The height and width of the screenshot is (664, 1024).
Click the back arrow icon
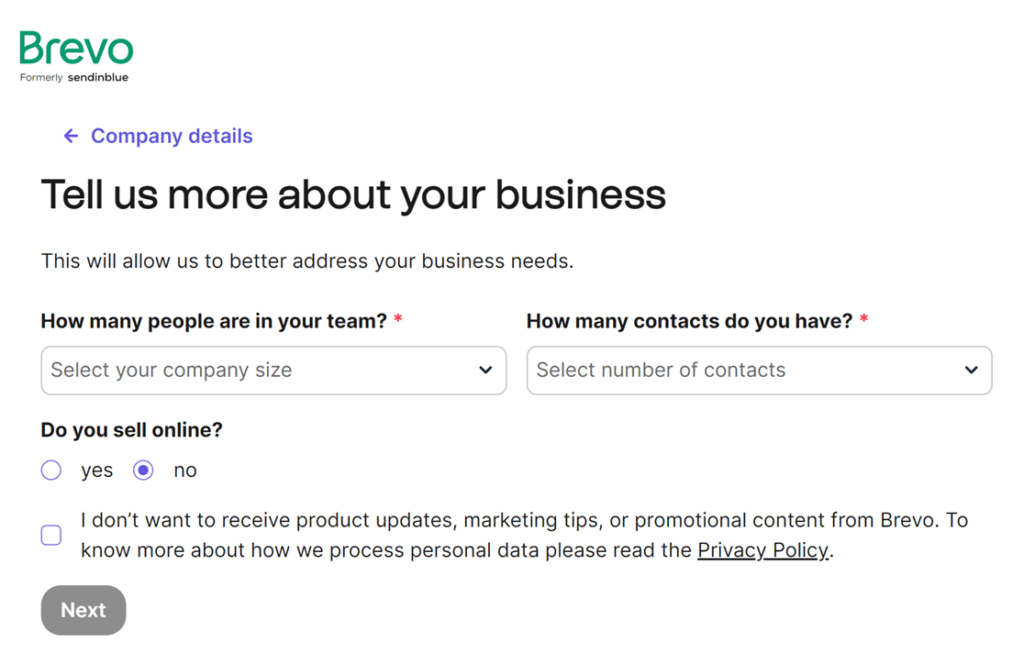pos(70,136)
